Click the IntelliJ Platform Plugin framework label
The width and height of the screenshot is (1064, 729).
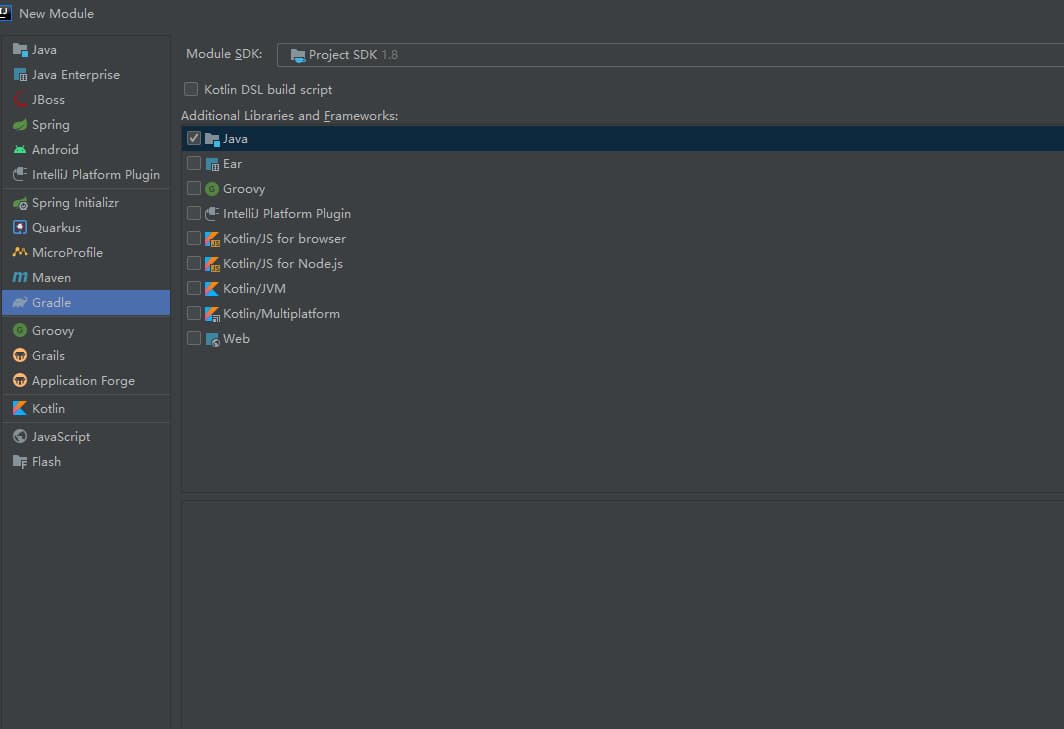point(287,214)
